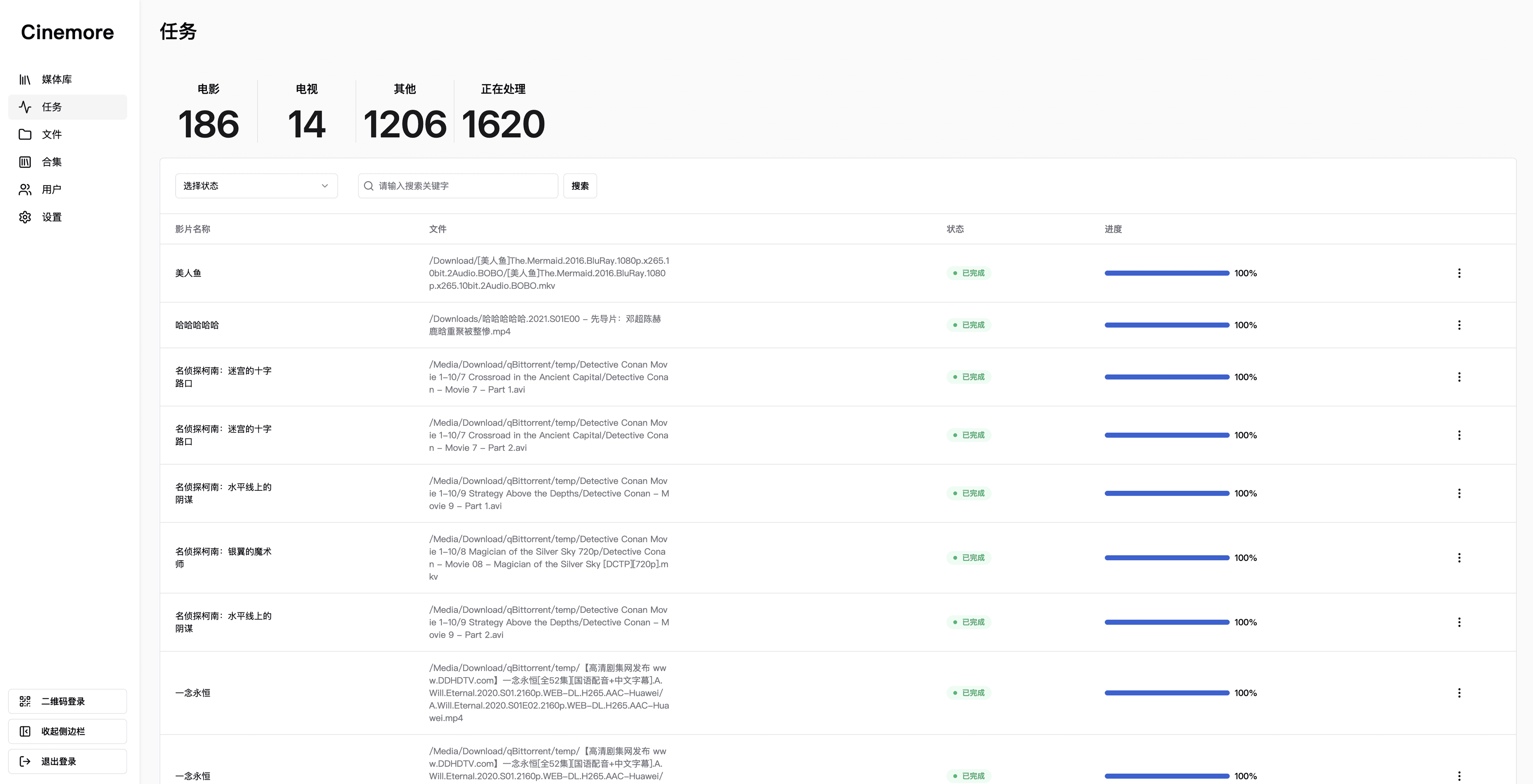The width and height of the screenshot is (1533, 784).
Task: Click the collections icon beside 合集
Action: coord(25,162)
